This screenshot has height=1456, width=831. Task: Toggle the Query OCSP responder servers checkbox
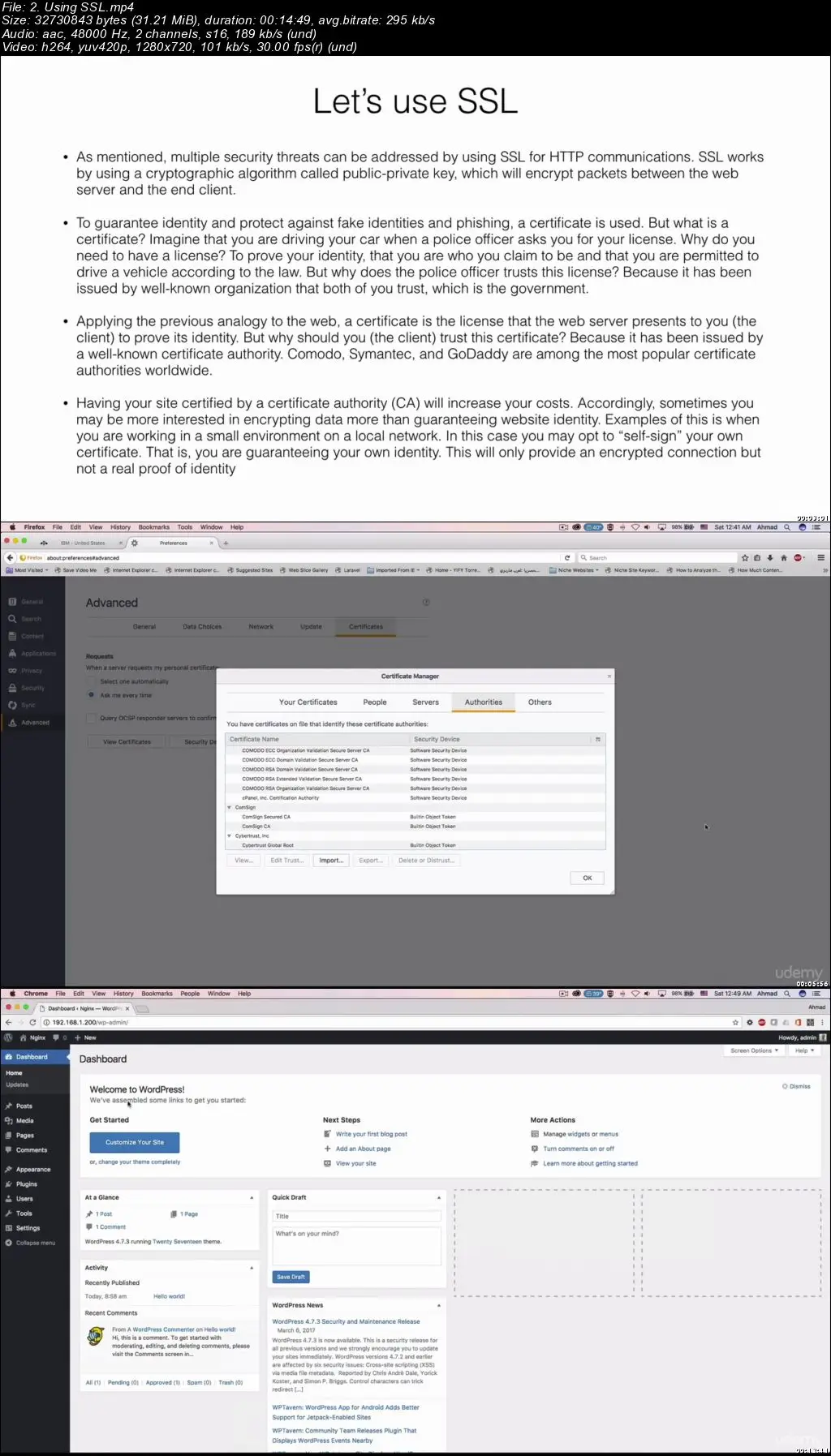click(92, 718)
